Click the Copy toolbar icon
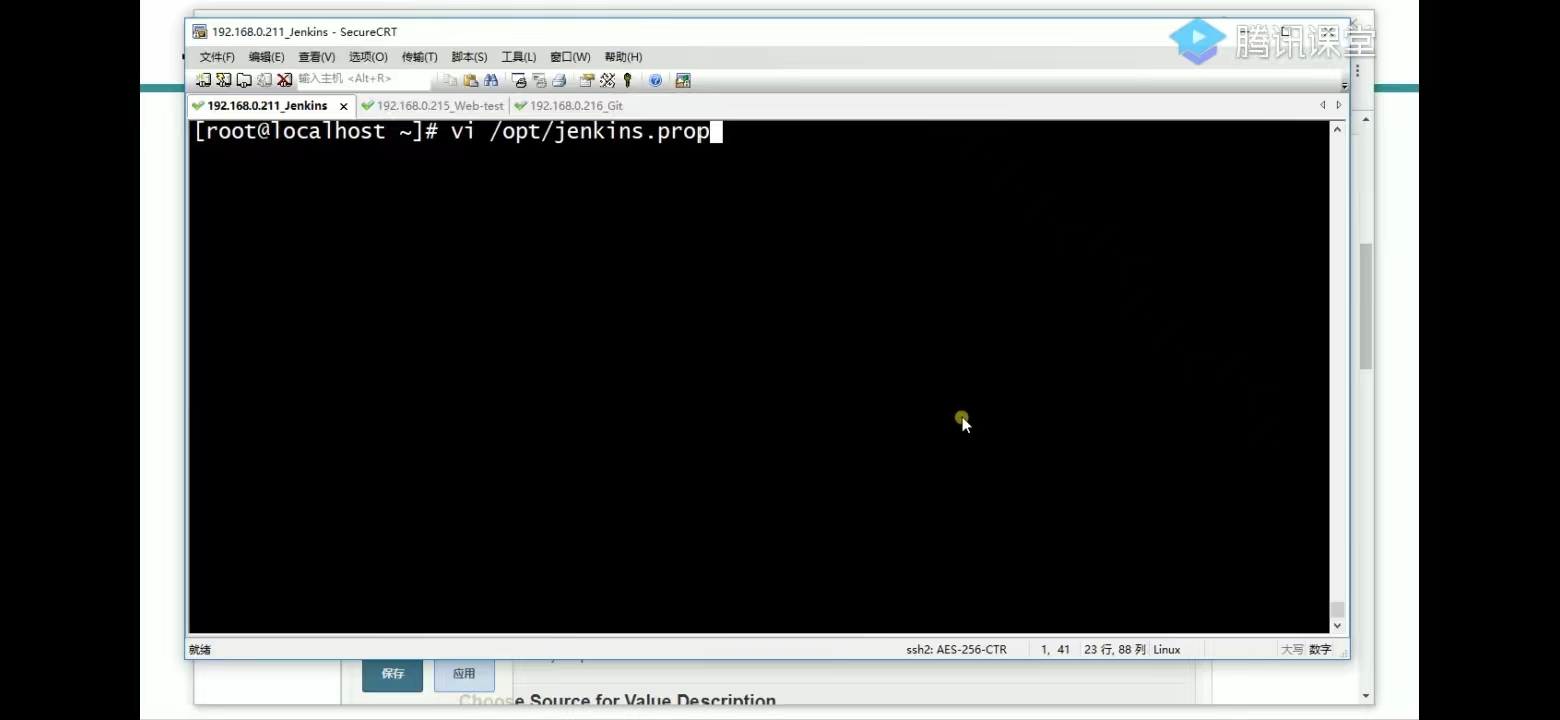 point(451,80)
